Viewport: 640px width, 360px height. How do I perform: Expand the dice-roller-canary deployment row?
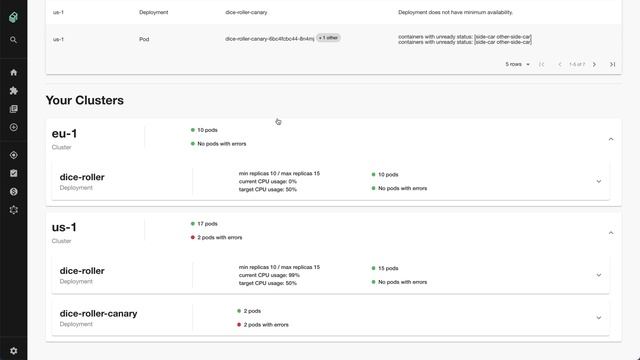pos(598,318)
